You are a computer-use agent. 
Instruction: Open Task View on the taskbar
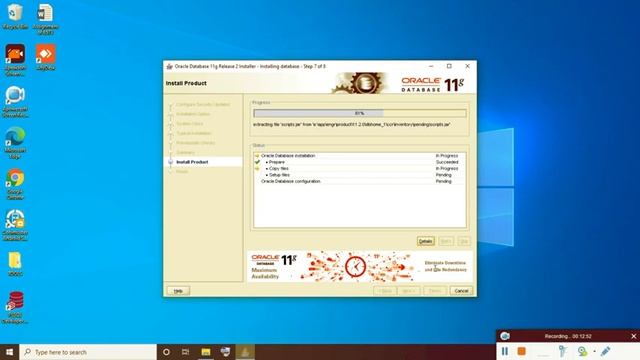186,352
